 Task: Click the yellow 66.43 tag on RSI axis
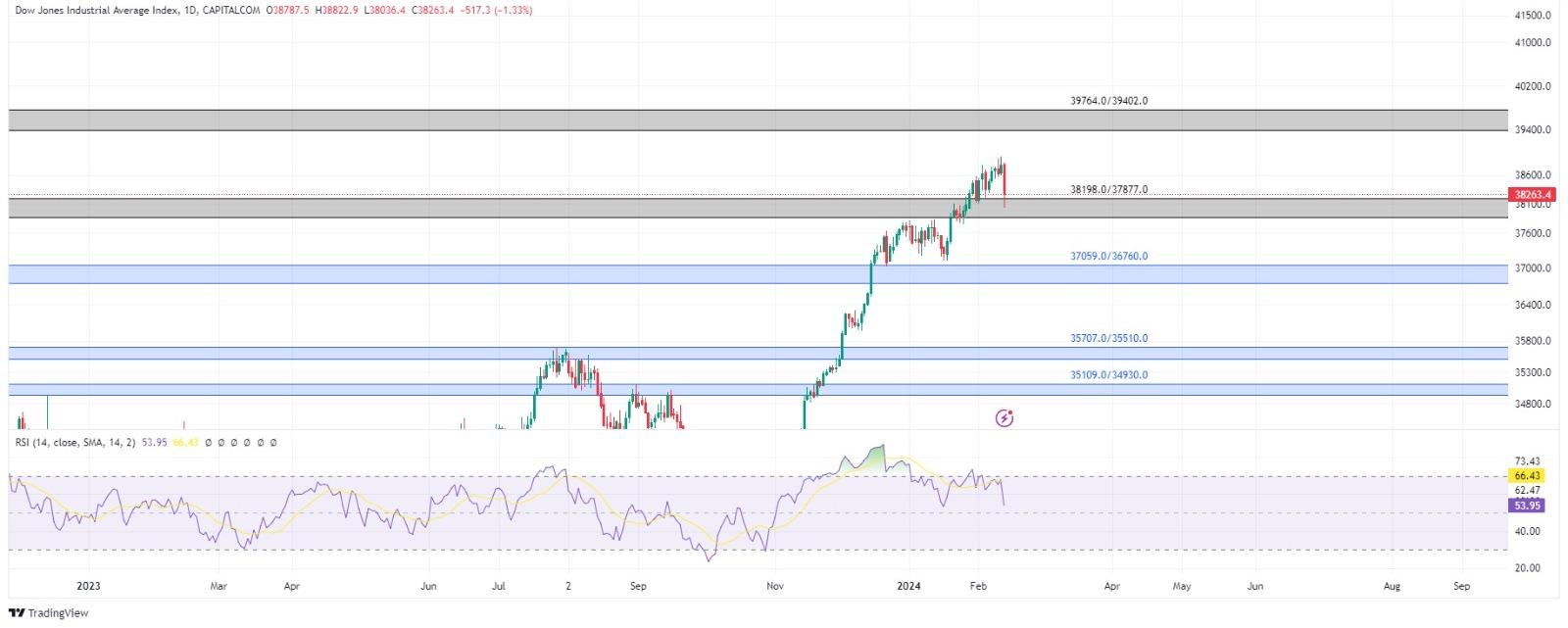1528,475
